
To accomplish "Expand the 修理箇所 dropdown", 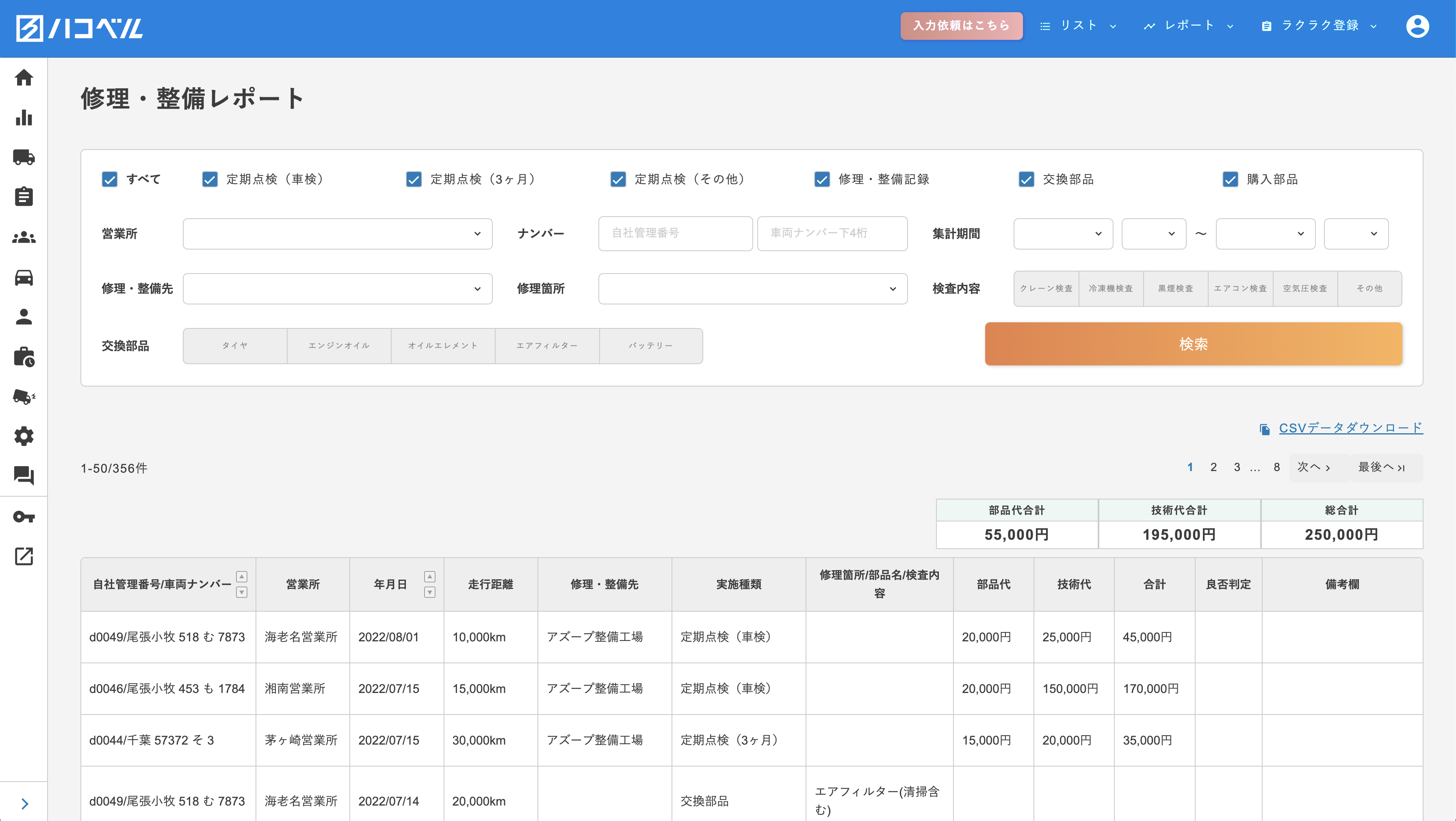I will 752,289.
